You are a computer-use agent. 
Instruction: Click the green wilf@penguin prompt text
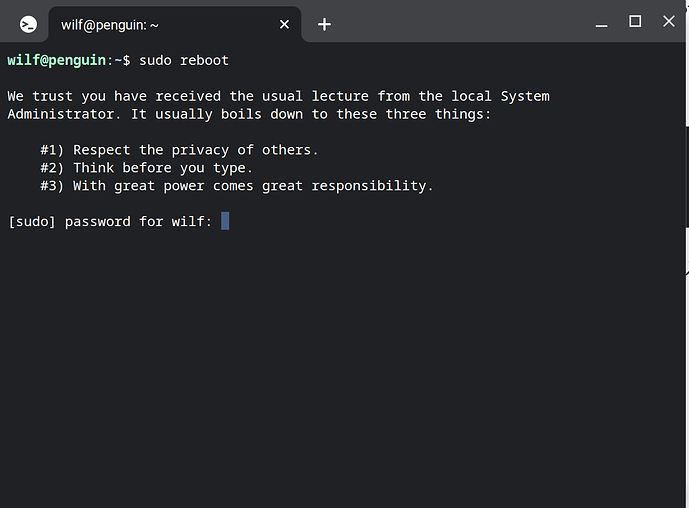57,60
